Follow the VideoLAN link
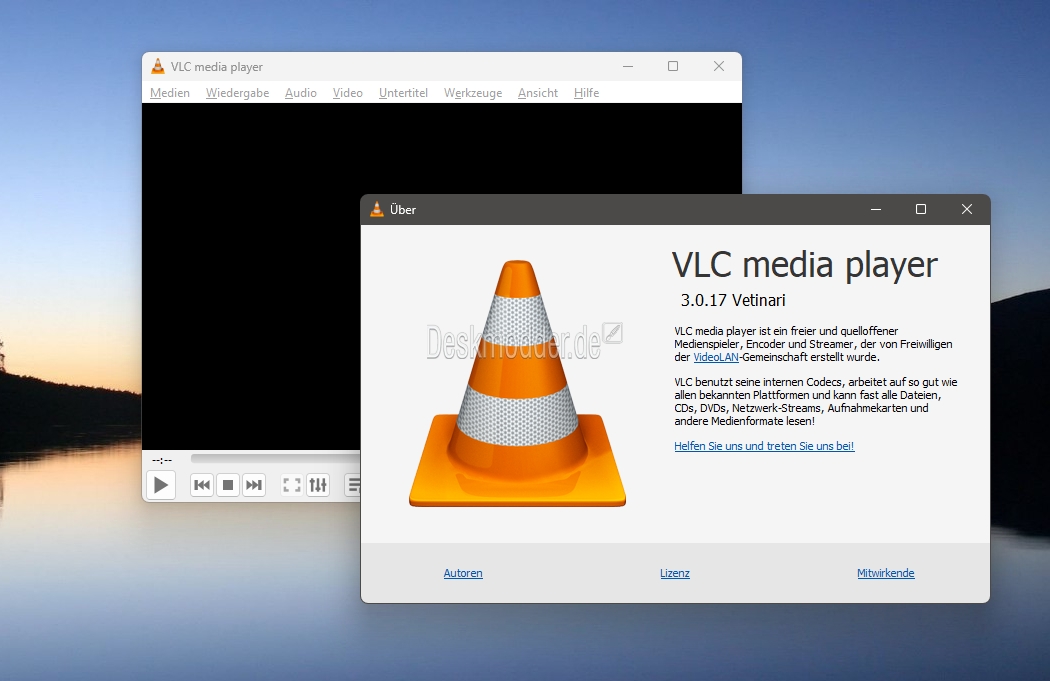 pos(716,358)
